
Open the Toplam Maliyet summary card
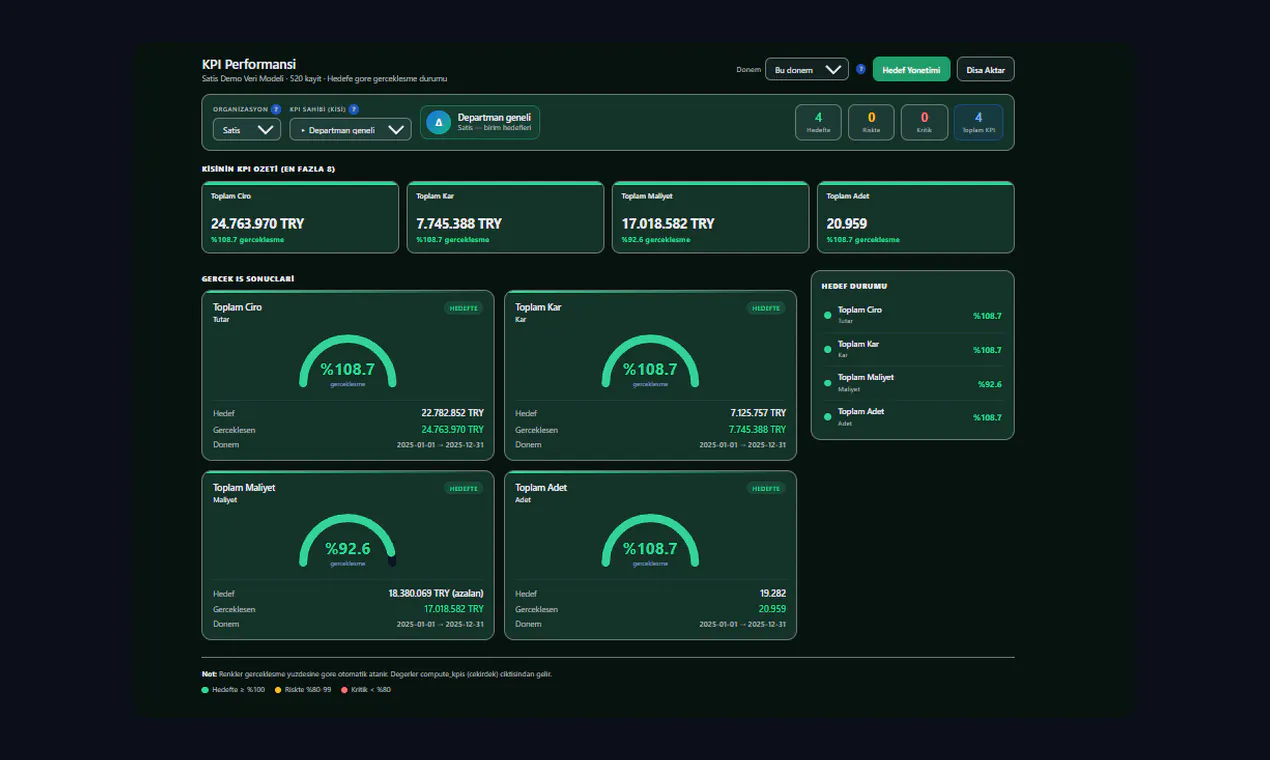tap(710, 217)
